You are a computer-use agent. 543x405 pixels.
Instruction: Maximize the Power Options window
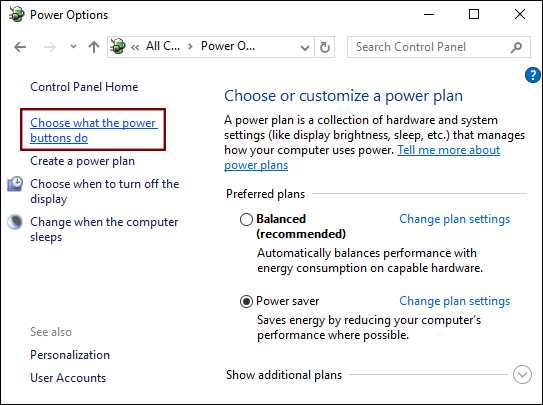474,15
